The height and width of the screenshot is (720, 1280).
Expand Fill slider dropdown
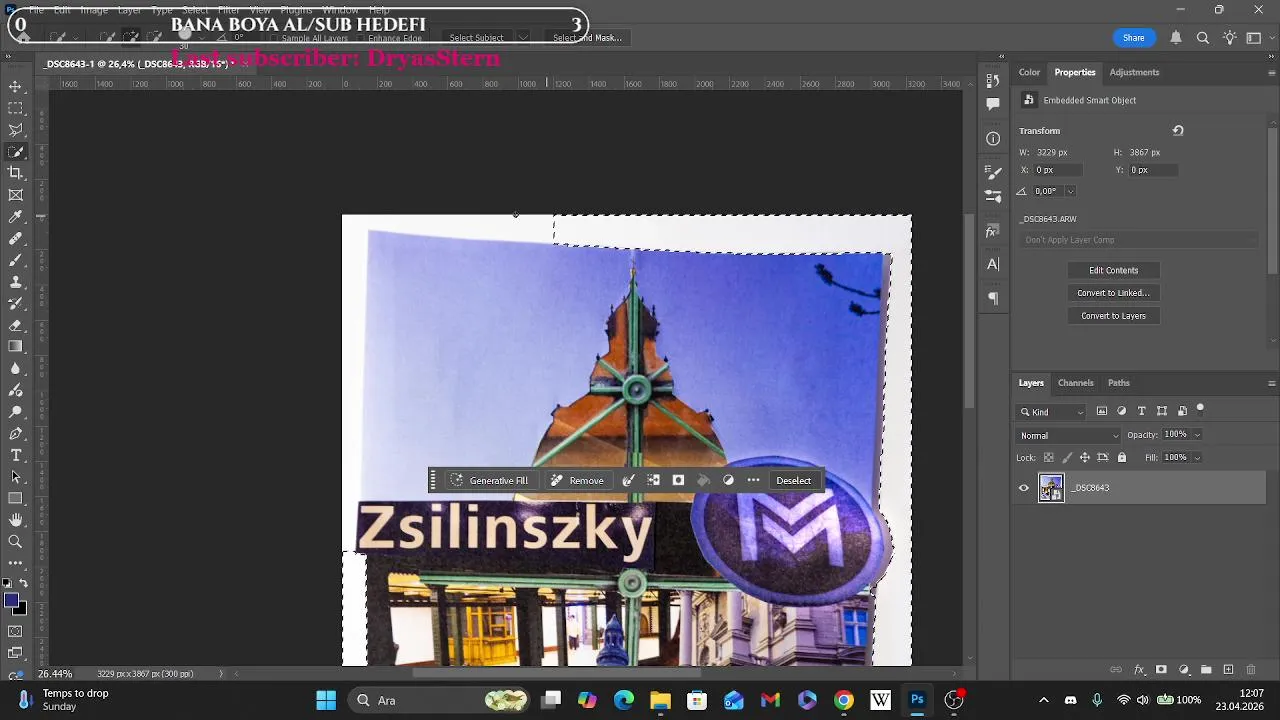[x=1197, y=458]
